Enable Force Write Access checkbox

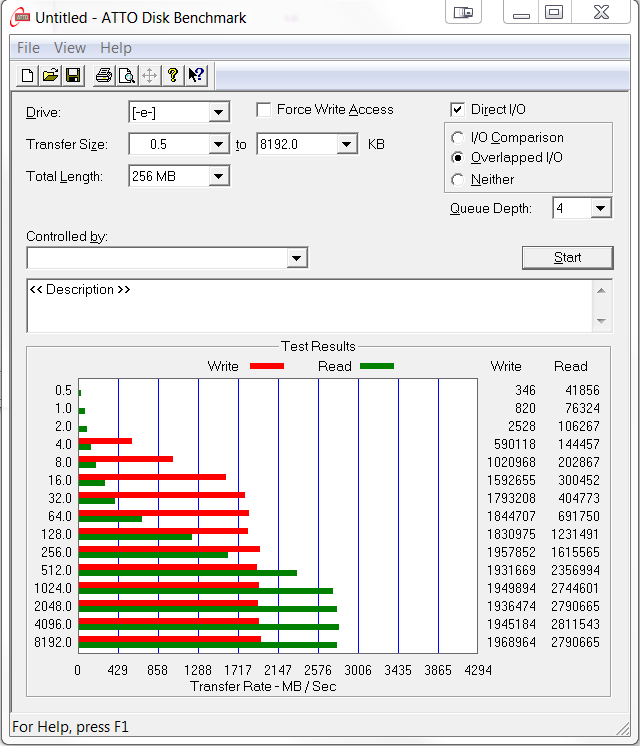click(x=264, y=110)
